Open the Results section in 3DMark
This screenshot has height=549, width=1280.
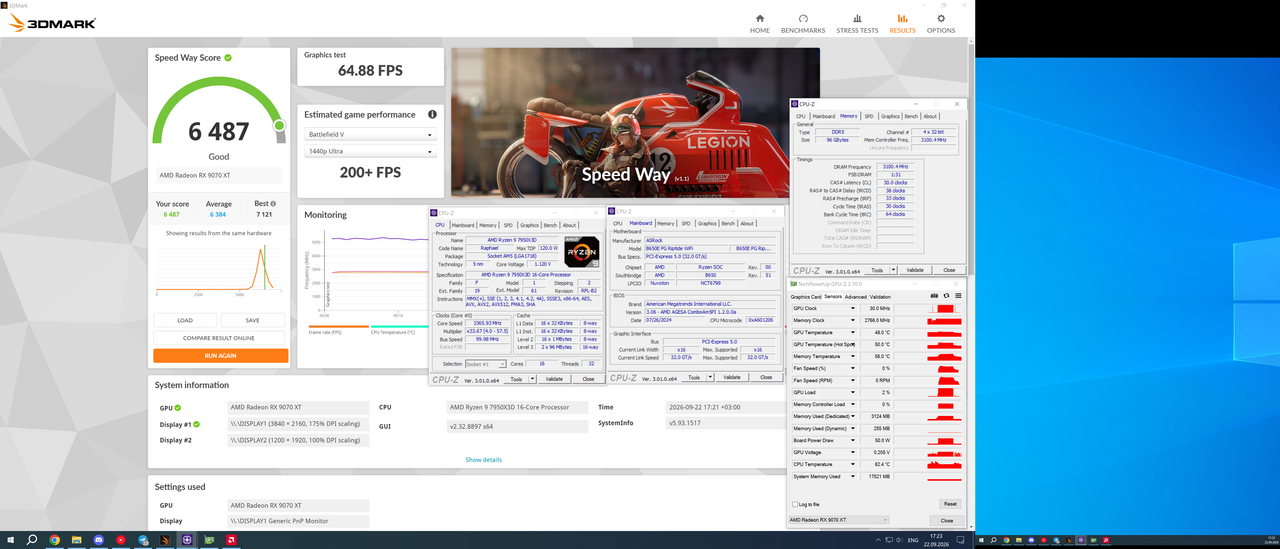(x=902, y=23)
